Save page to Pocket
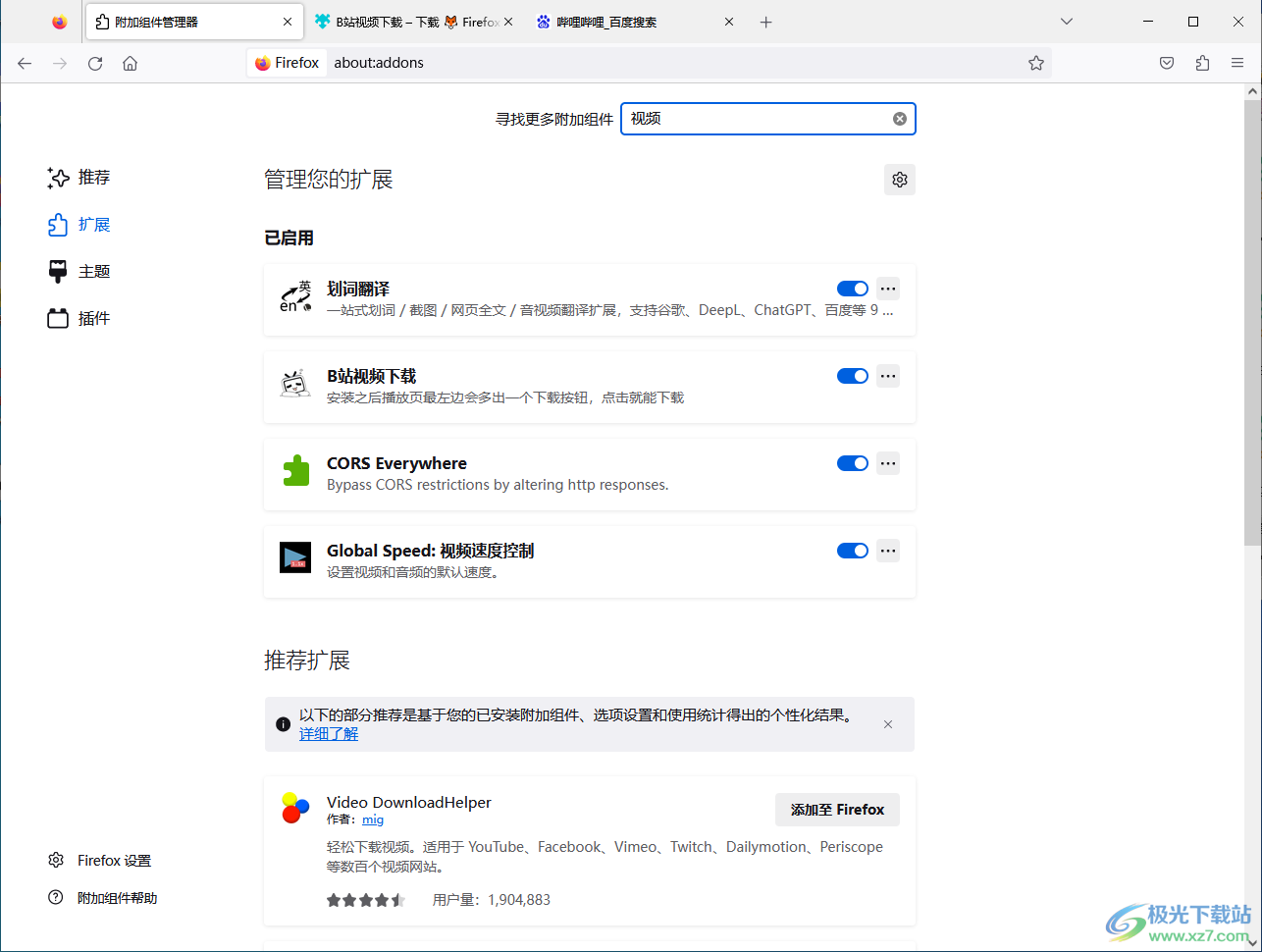Viewport: 1262px width, 952px height. click(1167, 63)
